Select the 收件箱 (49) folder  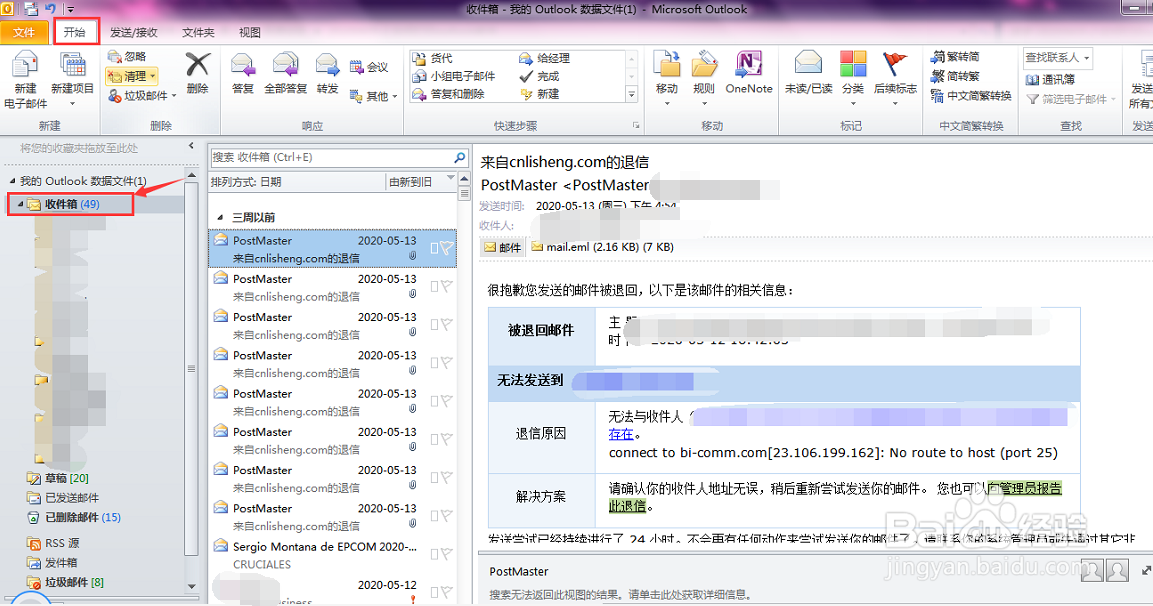71,204
